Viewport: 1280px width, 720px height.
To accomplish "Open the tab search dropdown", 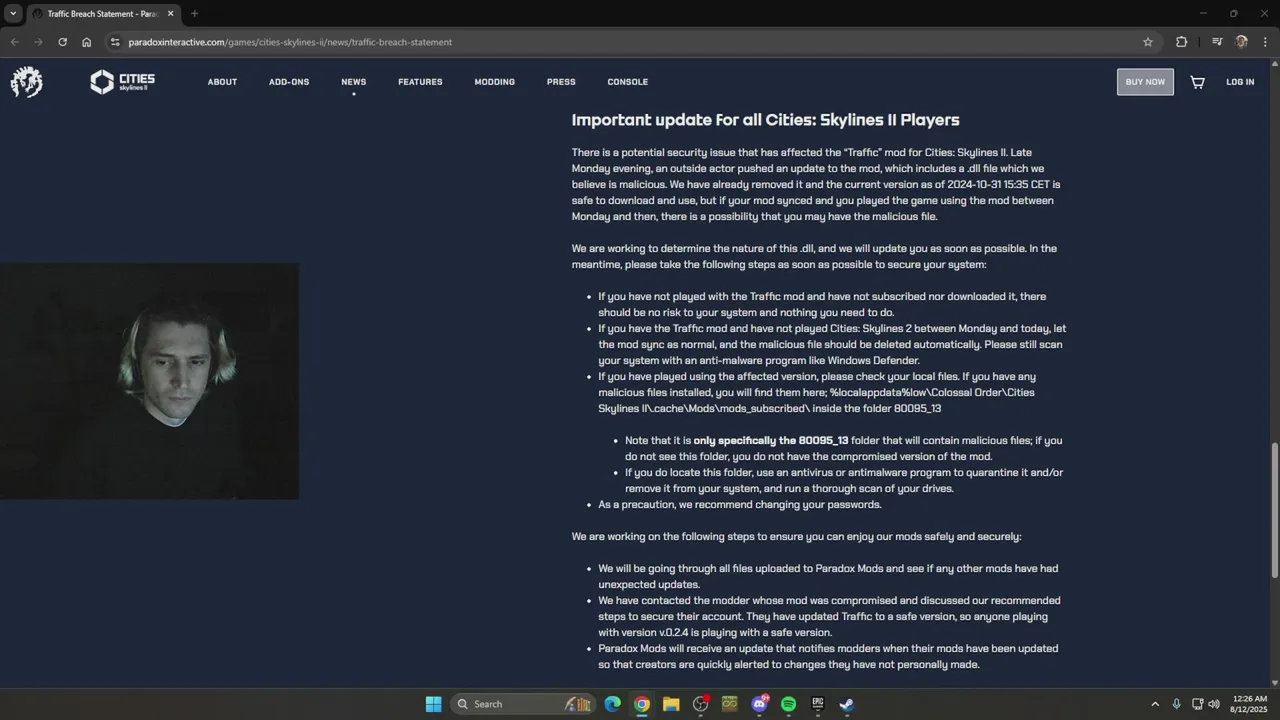I will click(x=13, y=14).
